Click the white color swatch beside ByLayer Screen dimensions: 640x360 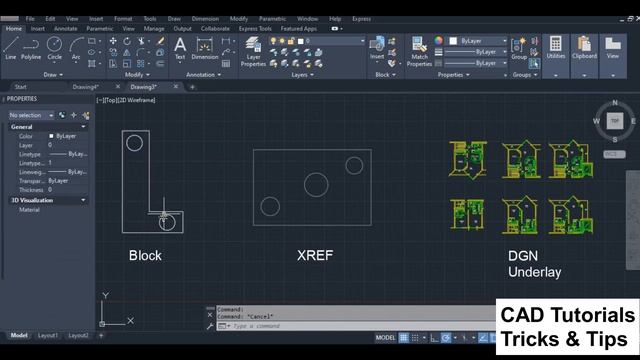(x=453, y=41)
